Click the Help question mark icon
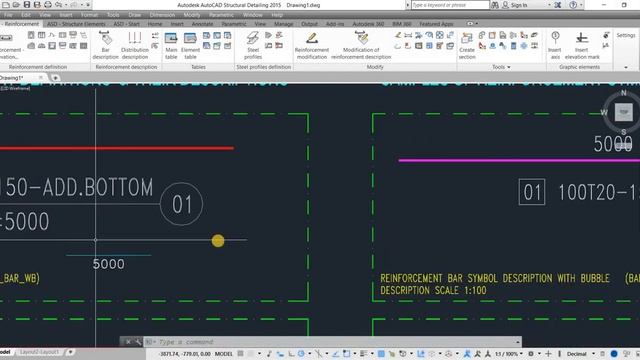Image resolution: width=640 pixels, height=360 pixels. point(573,5)
